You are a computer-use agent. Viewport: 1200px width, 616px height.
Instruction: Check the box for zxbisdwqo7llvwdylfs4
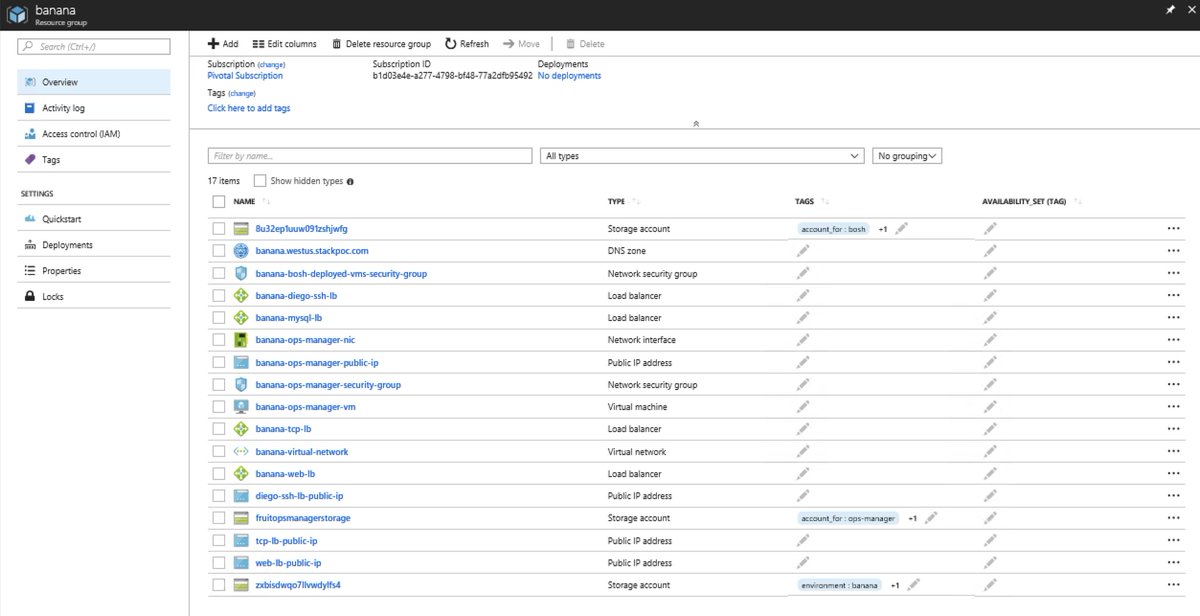pos(219,585)
